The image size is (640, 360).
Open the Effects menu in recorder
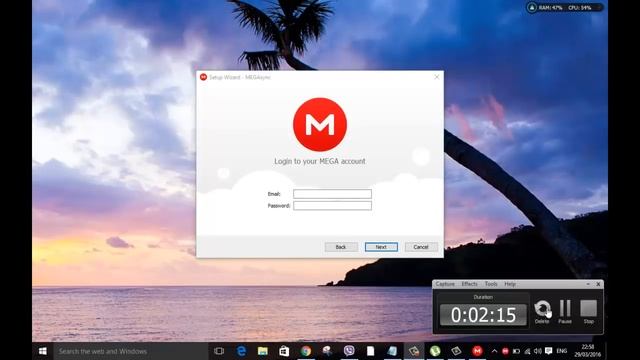coord(469,284)
